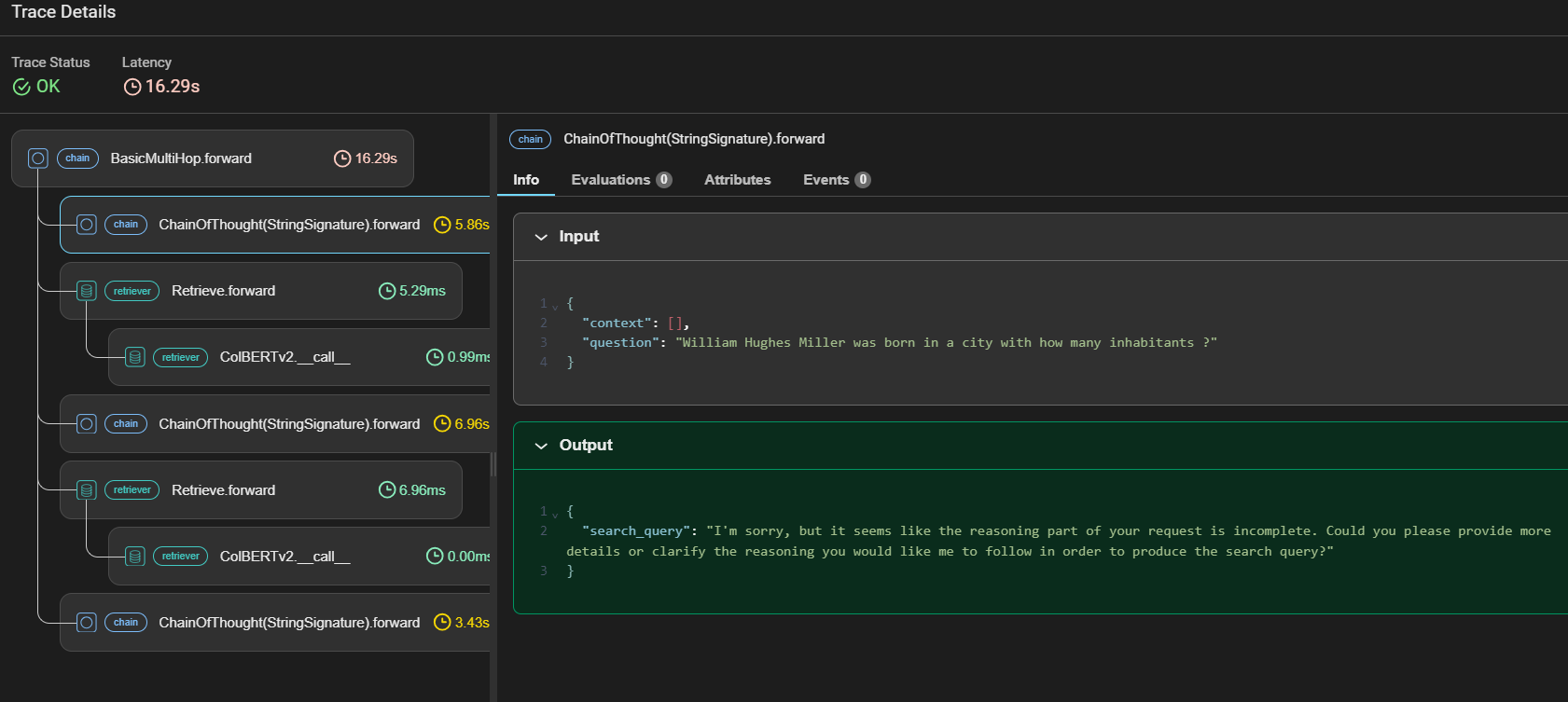Click the panel divider handle between tree and details
This screenshot has width=1568, height=702.
click(493, 464)
